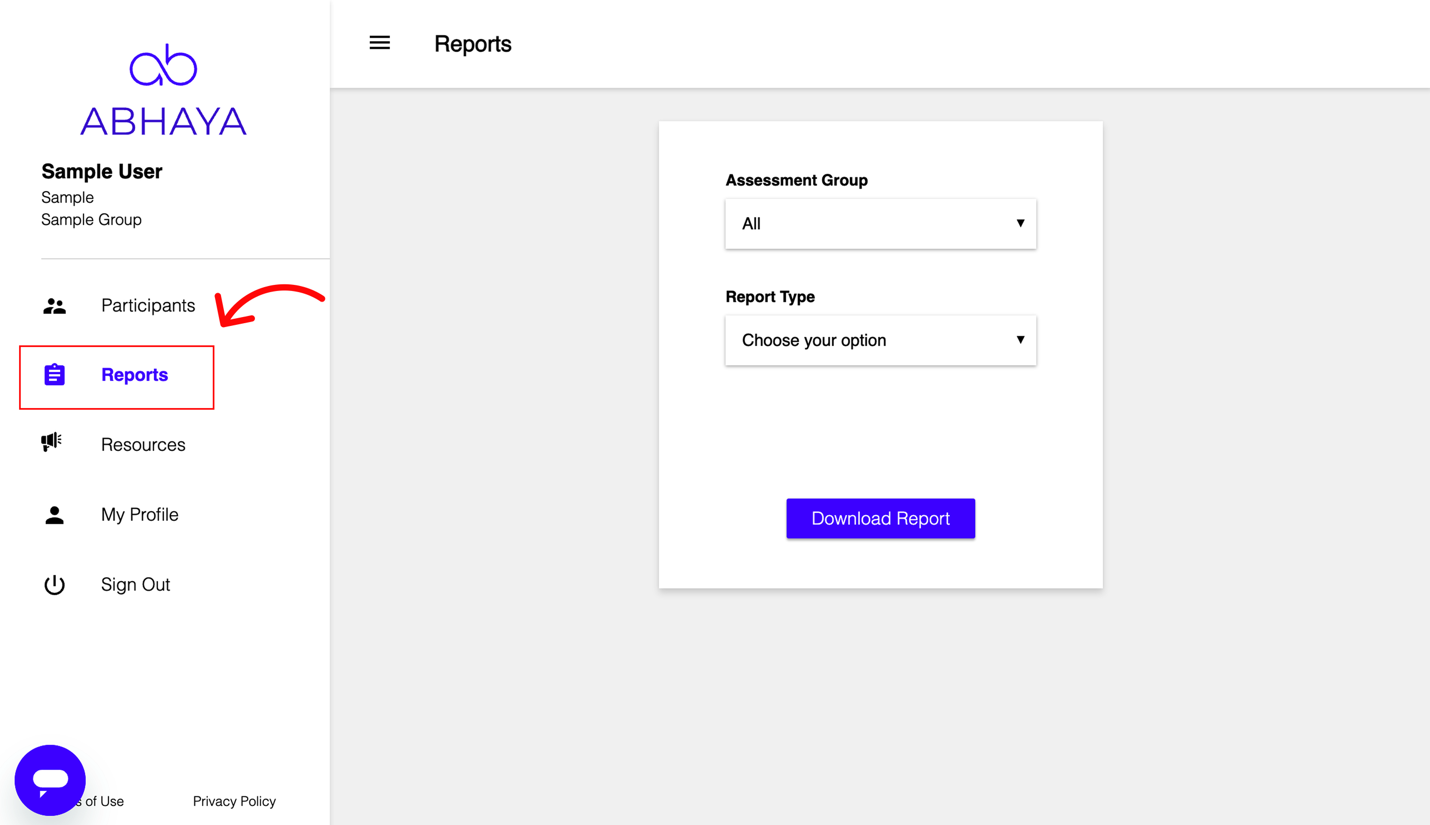Go to Resources section
Viewport: 1430px width, 825px height.
143,445
